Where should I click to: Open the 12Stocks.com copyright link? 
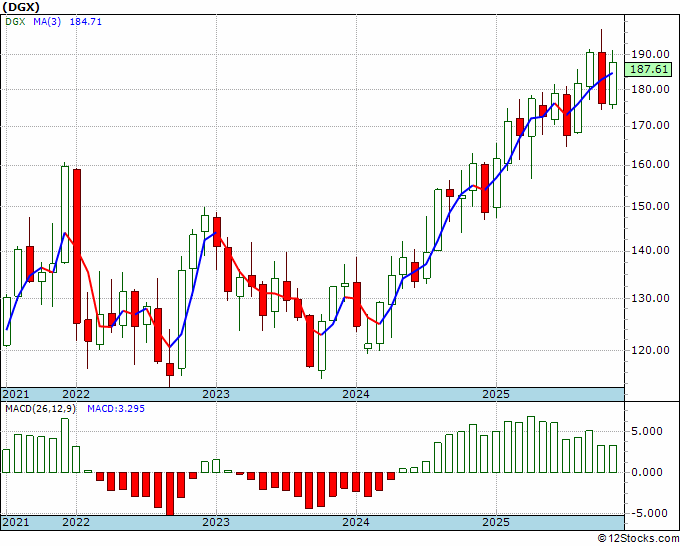(x=638, y=539)
